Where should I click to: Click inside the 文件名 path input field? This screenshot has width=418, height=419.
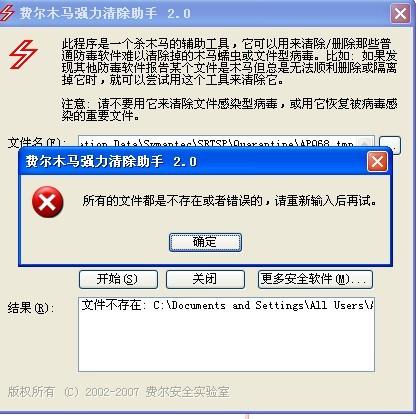(x=218, y=143)
